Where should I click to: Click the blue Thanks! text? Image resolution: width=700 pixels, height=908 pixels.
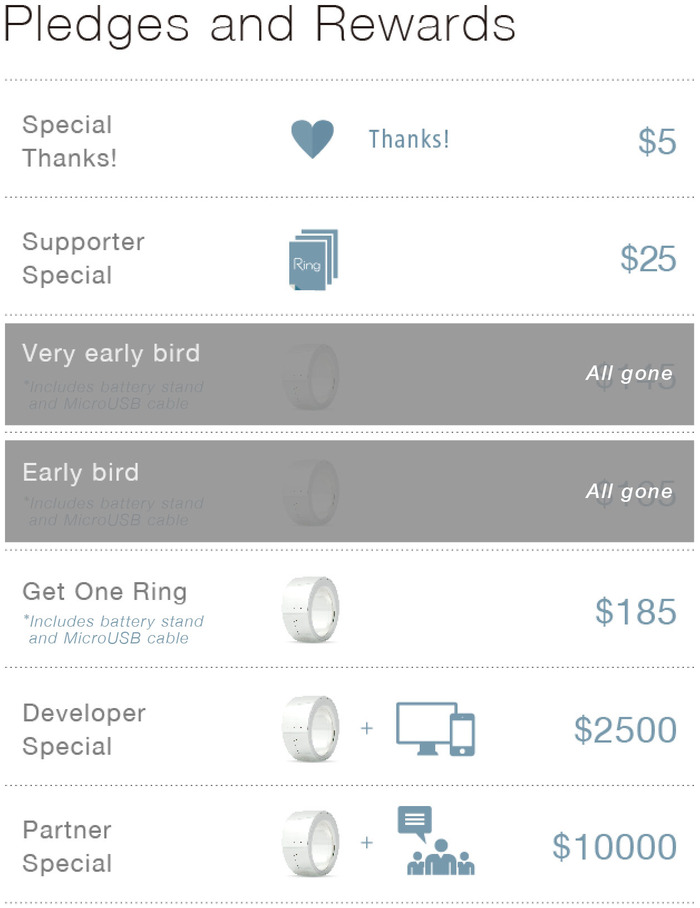click(x=409, y=139)
